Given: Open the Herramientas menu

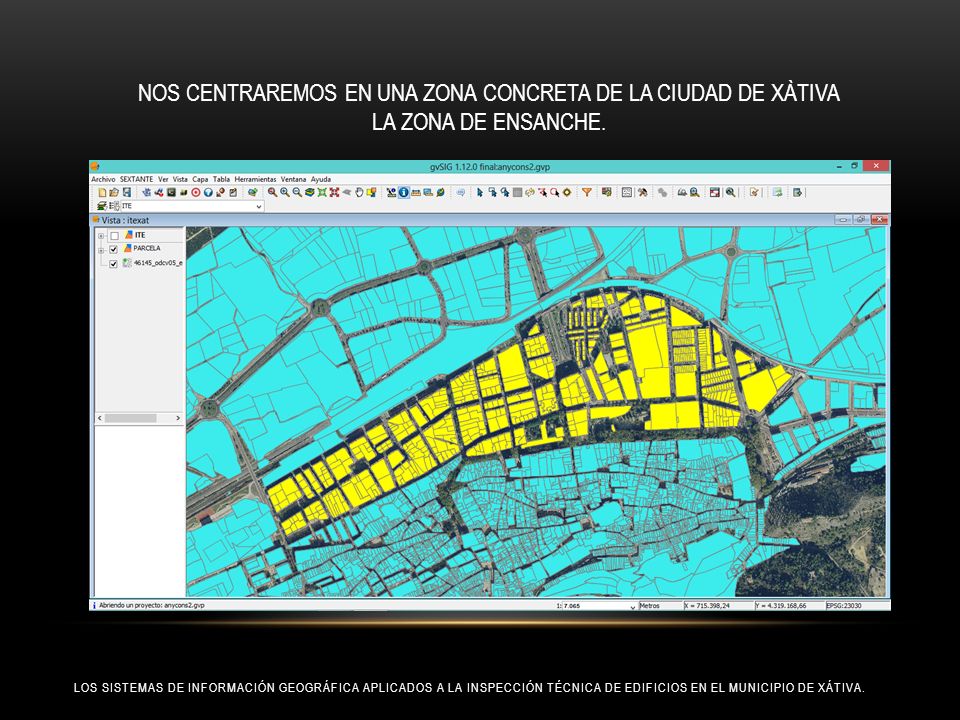Looking at the screenshot, I should tap(255, 179).
